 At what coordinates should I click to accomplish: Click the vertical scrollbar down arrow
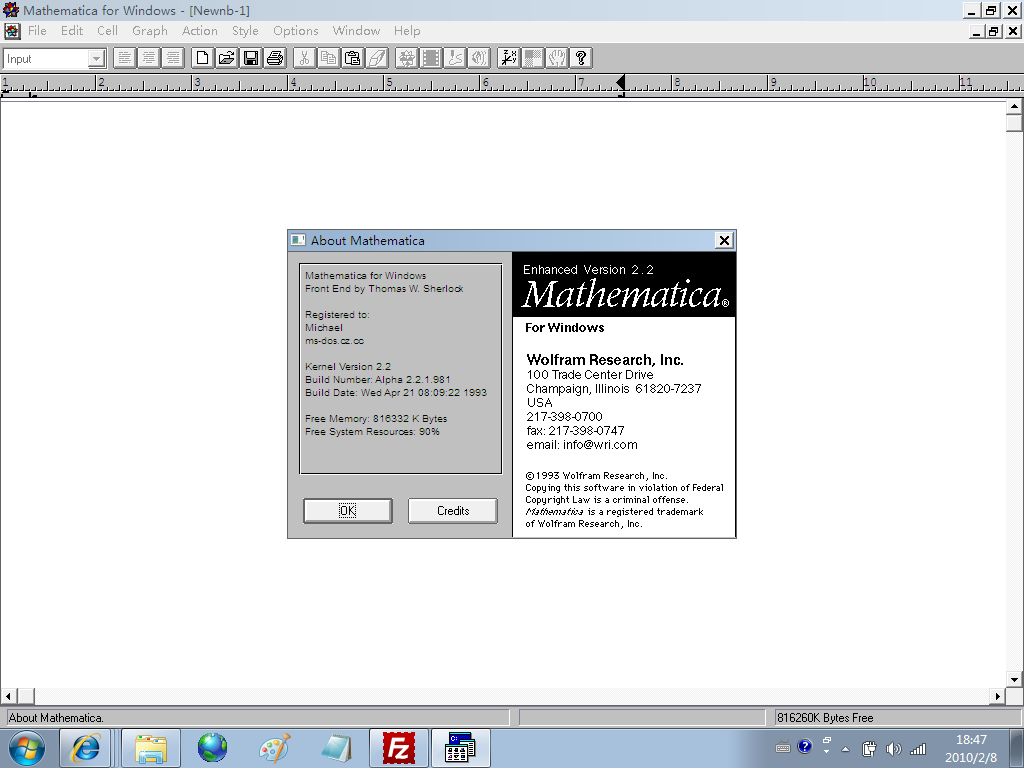1015,679
